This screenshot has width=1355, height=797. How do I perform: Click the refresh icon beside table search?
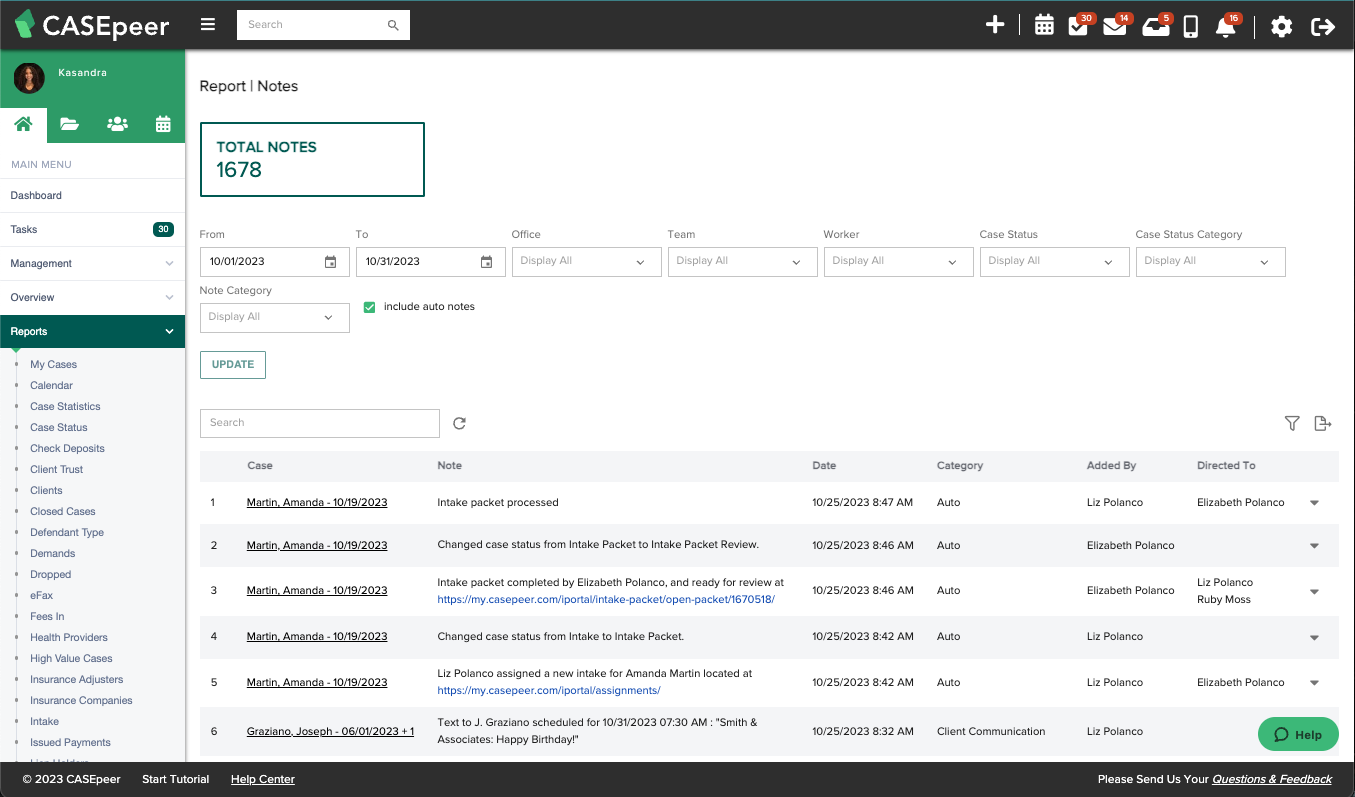pos(459,423)
